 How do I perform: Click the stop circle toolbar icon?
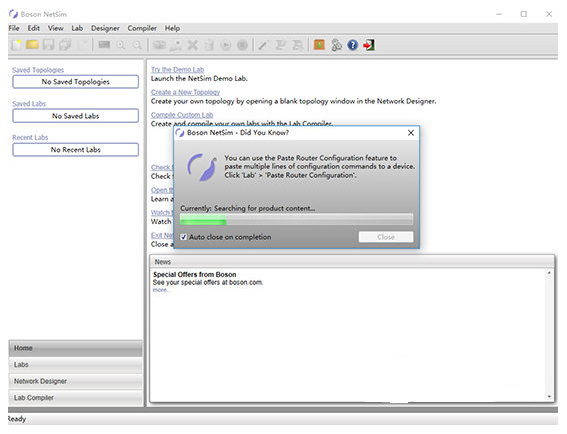[x=242, y=45]
